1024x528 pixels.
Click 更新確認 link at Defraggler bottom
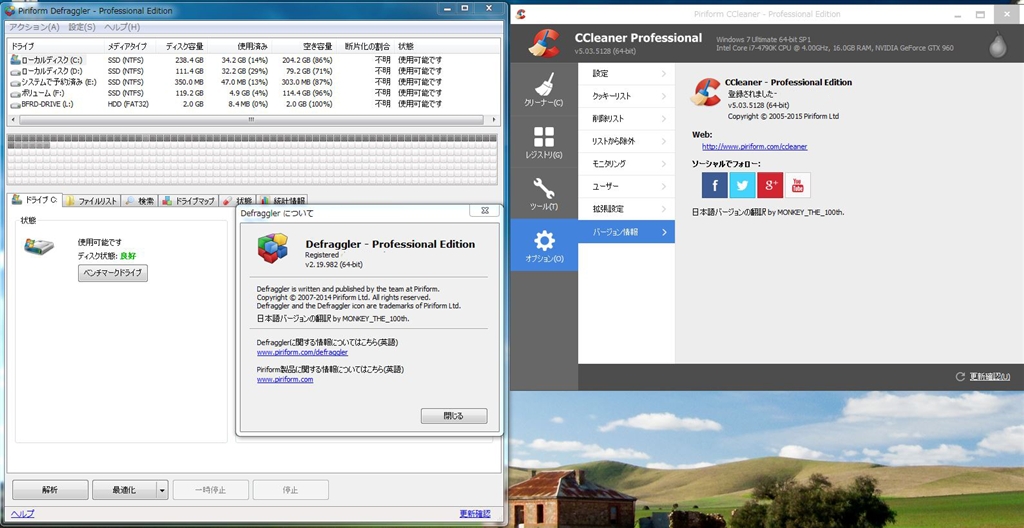pos(475,514)
